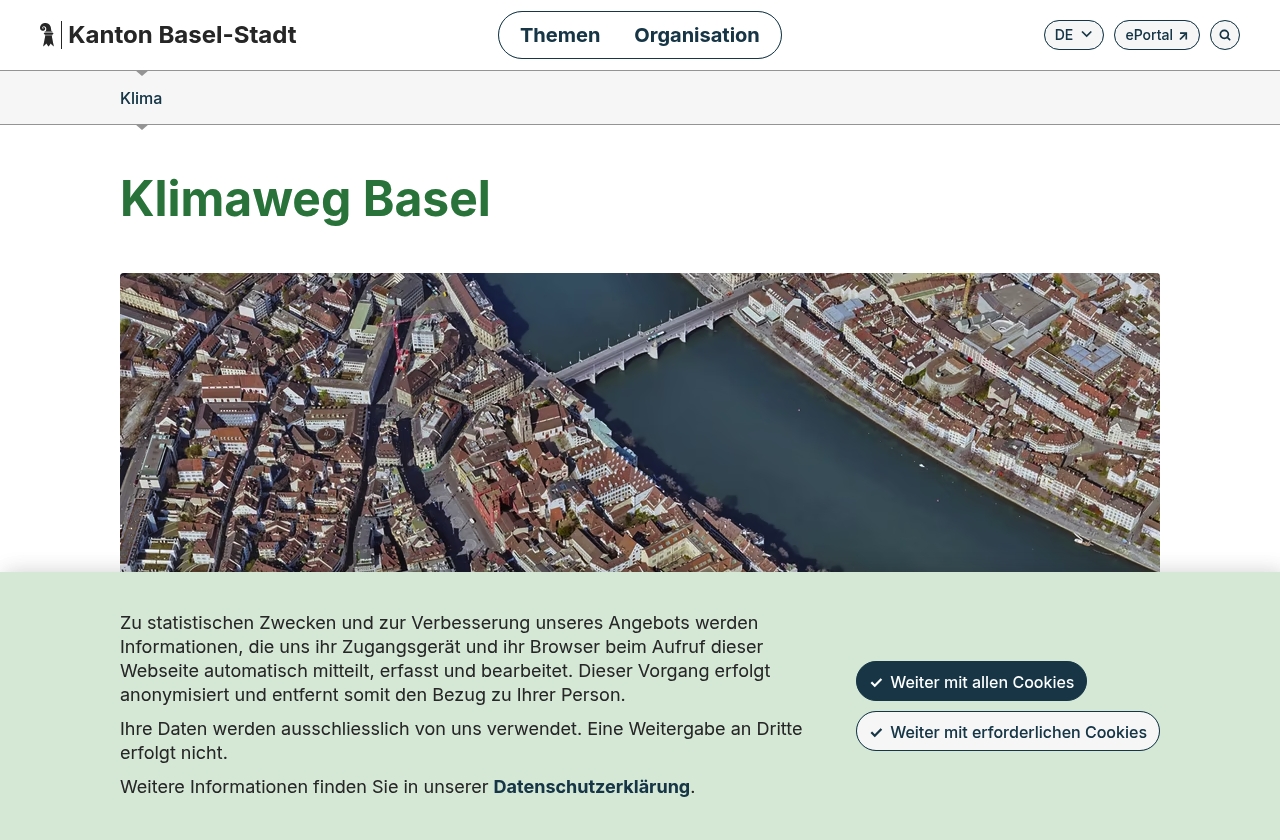Open the DE language chevron icon
1280x840 pixels.
(1087, 34)
